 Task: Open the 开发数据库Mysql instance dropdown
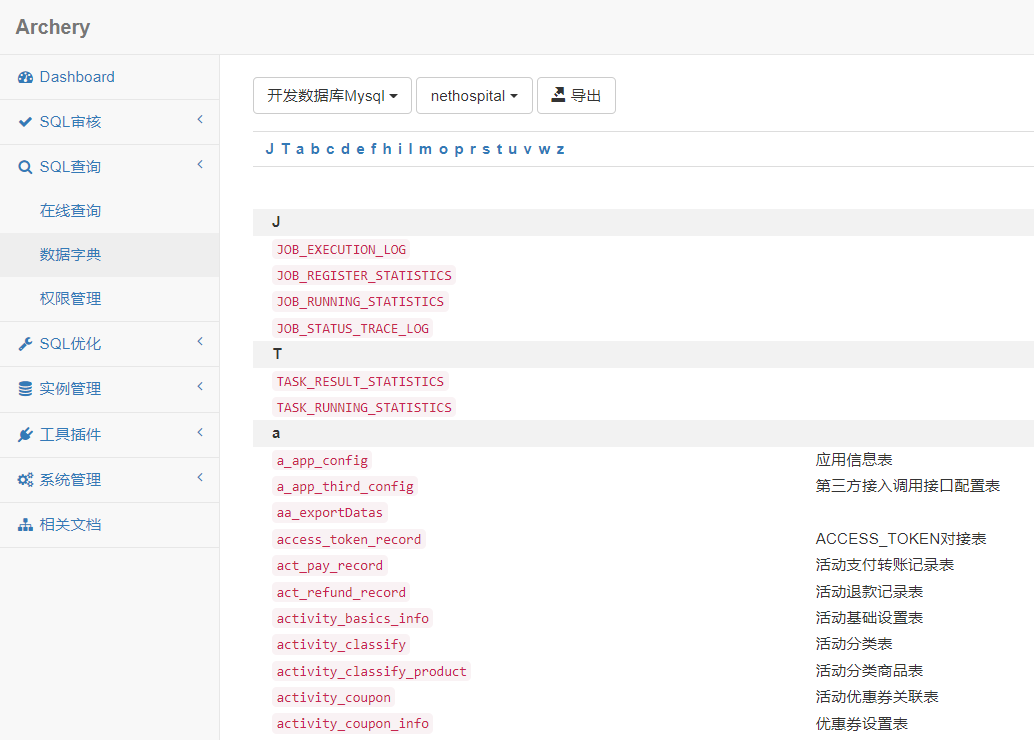tap(332, 96)
